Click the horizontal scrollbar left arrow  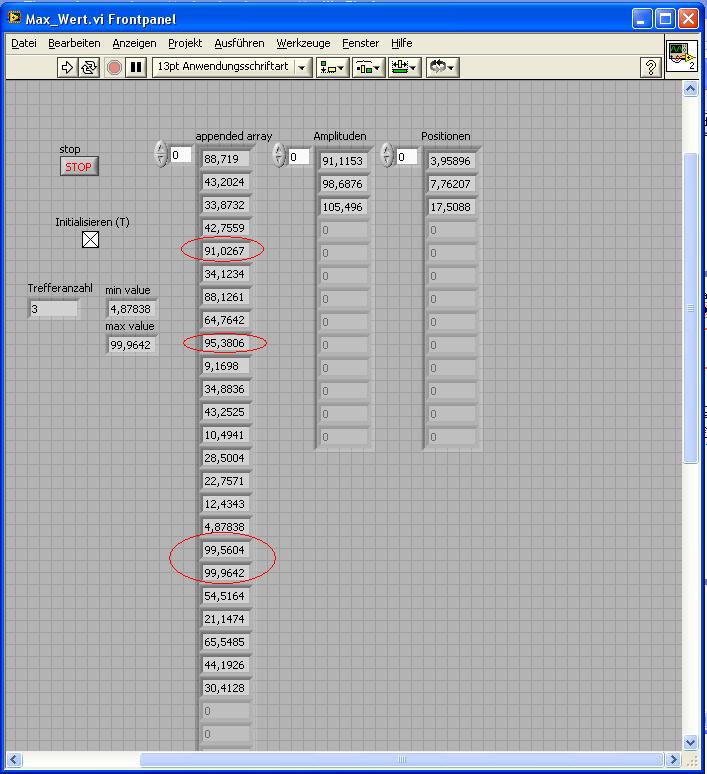coord(14,759)
